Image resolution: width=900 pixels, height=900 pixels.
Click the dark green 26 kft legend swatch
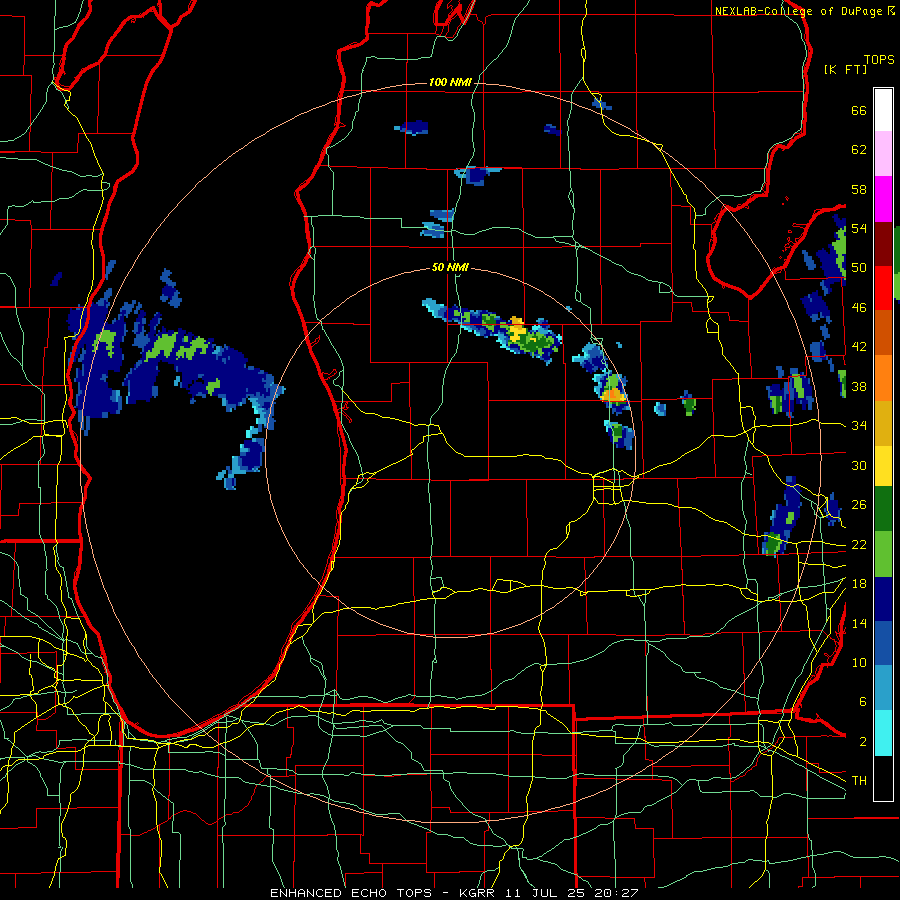click(883, 509)
